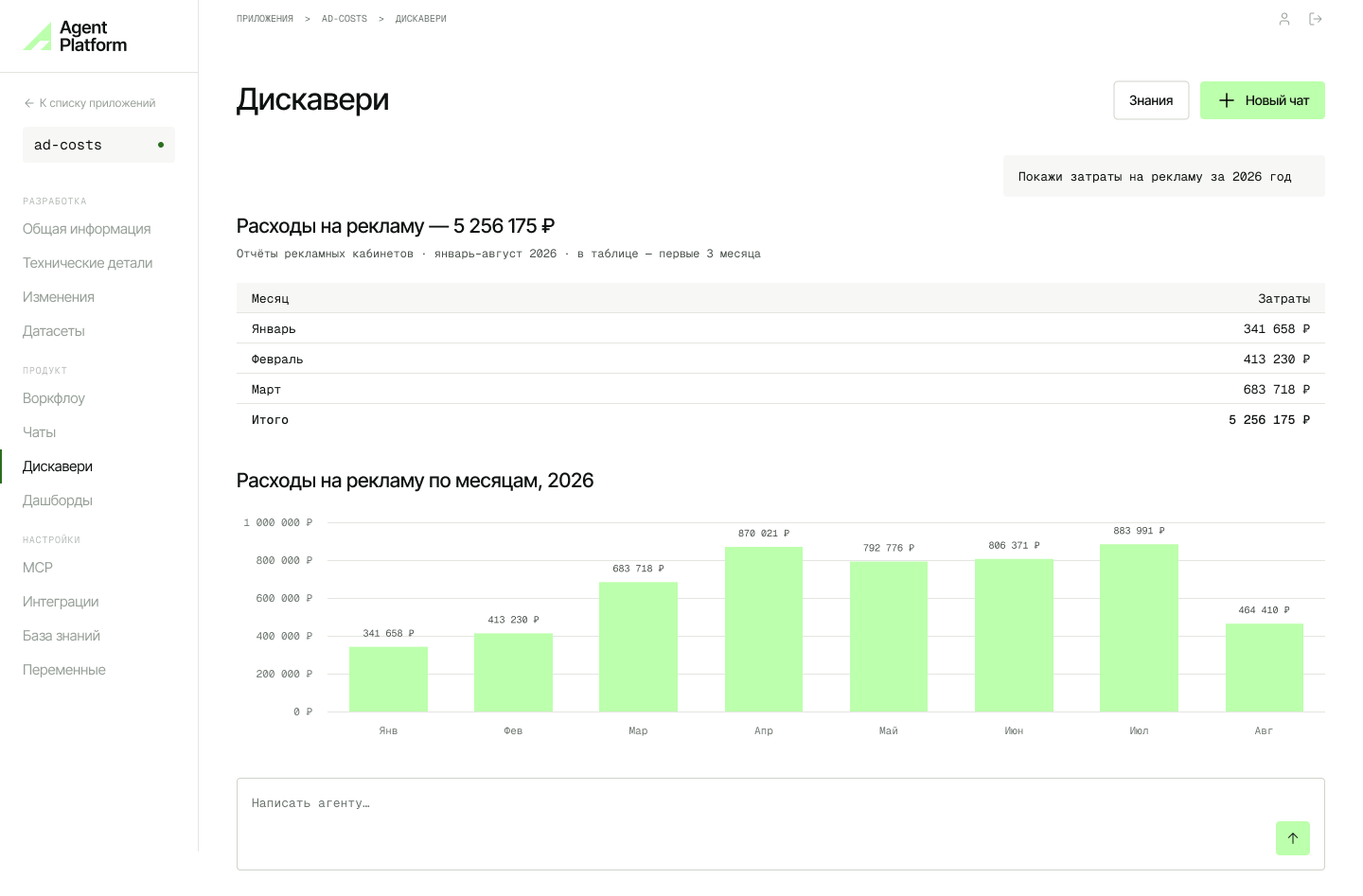Click the Авг bar in chart
This screenshot has width=1363, height=896.
1265,668
